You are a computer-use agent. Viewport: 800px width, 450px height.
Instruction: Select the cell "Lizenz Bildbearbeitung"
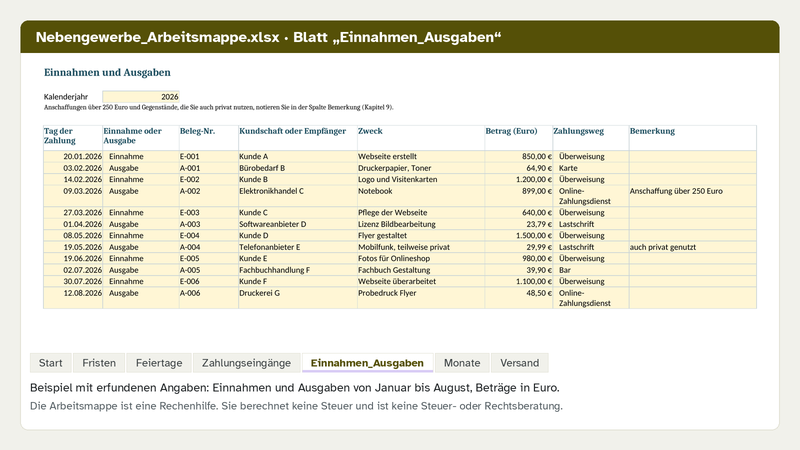(421, 224)
